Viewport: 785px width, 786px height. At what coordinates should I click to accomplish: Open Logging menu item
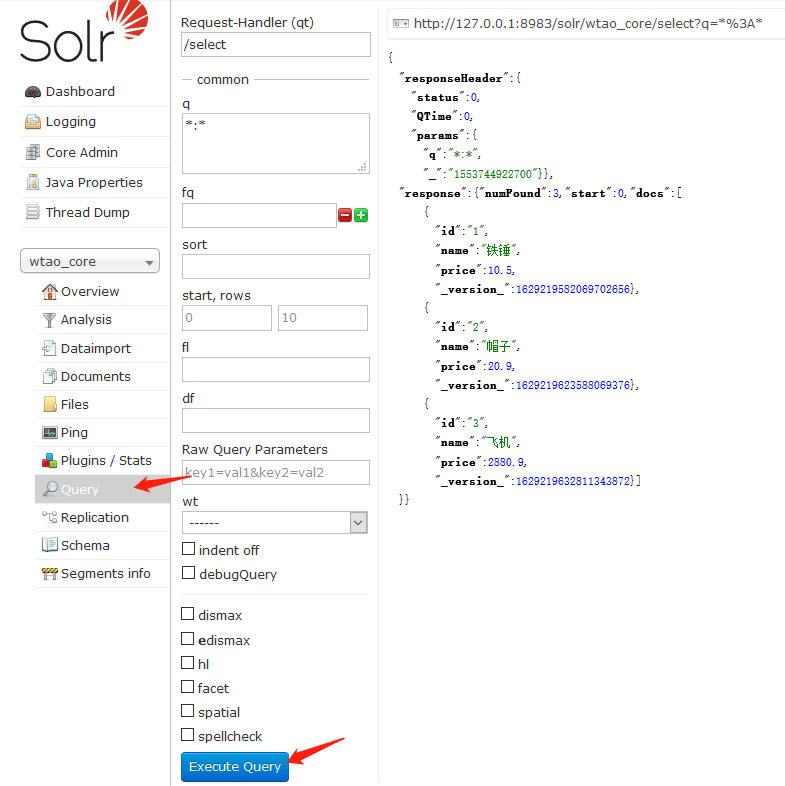coord(71,122)
